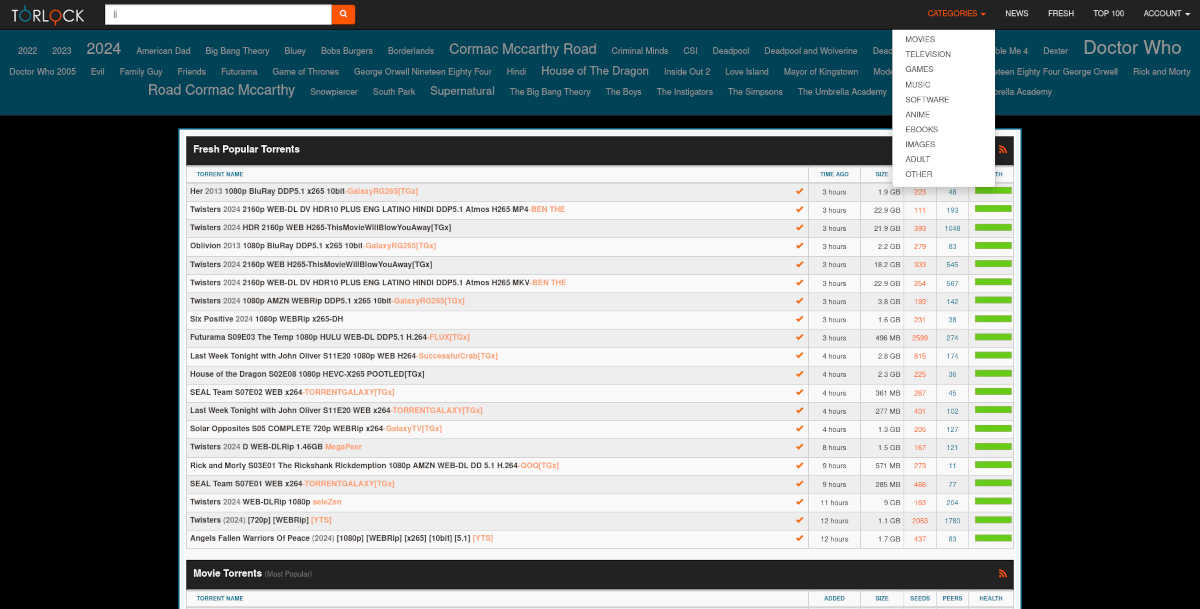
Task: Open the Fresh Popular Torrents RSS feed
Action: (1003, 149)
